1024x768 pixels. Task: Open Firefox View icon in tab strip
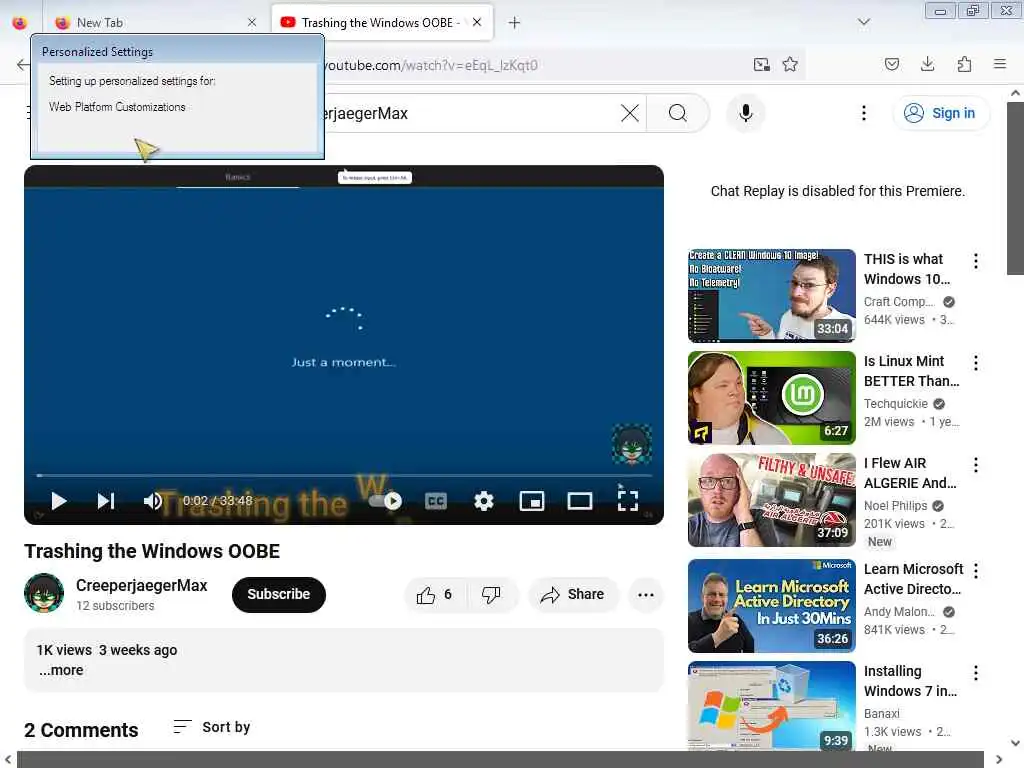(20, 23)
